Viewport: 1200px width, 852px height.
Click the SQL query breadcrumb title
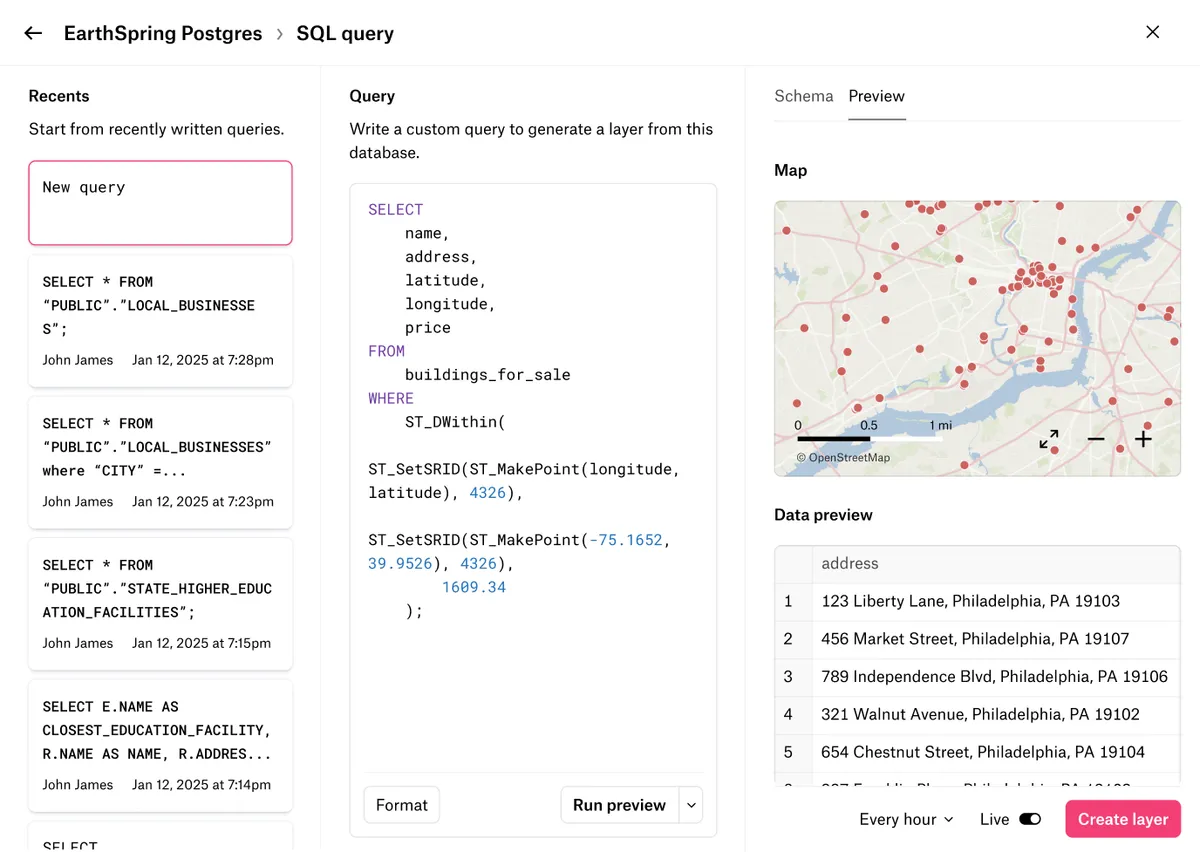(x=345, y=33)
